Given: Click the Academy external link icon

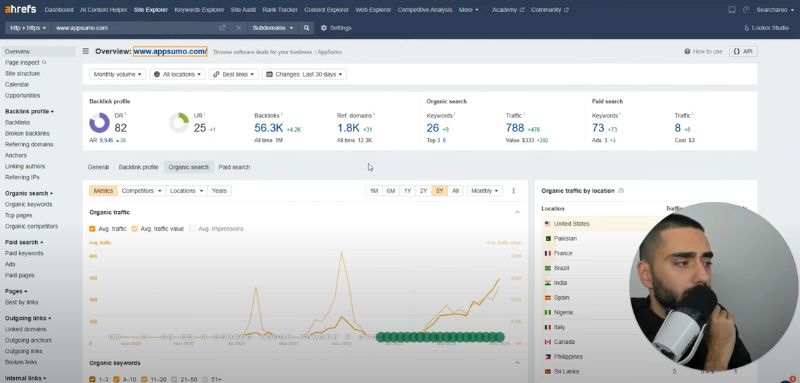Looking at the screenshot, I should pyautogui.click(x=521, y=10).
